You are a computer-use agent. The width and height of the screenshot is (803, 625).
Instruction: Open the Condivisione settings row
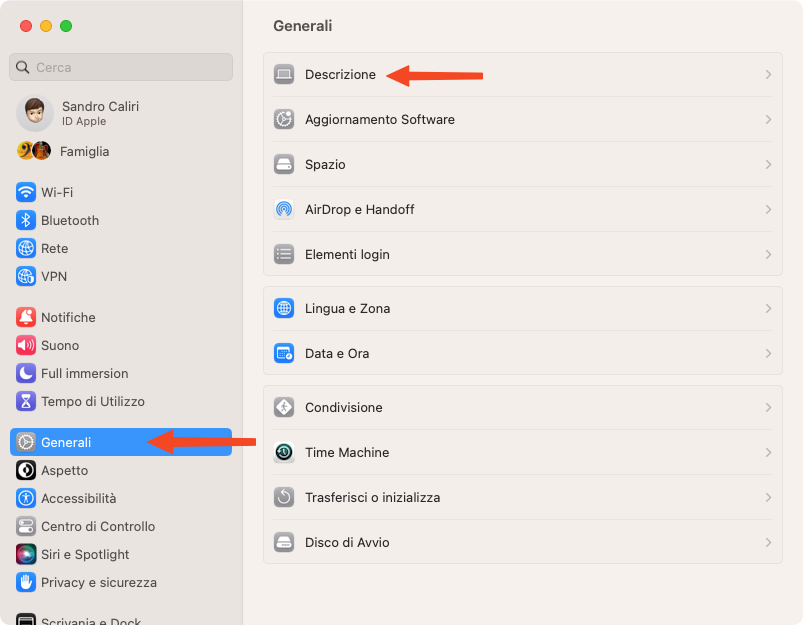(523, 408)
